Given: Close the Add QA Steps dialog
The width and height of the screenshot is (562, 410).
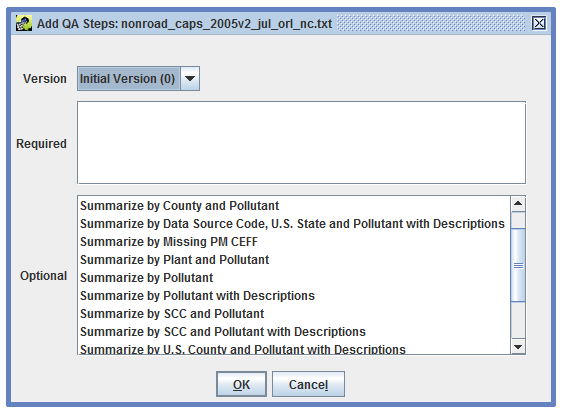Looking at the screenshot, I should click(x=539, y=24).
